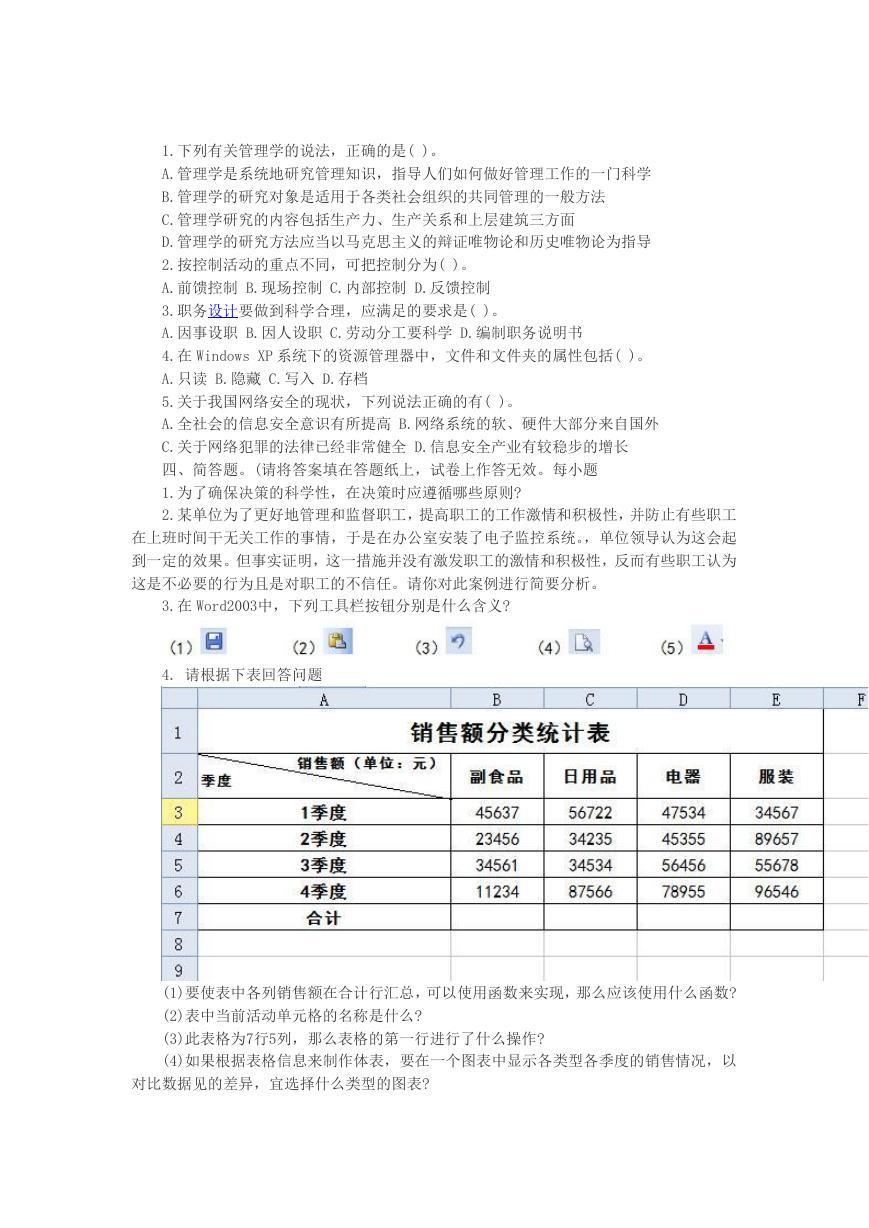This screenshot has width=869, height=1228.
Task: Open the 设计 hyperlink
Action: click(223, 310)
